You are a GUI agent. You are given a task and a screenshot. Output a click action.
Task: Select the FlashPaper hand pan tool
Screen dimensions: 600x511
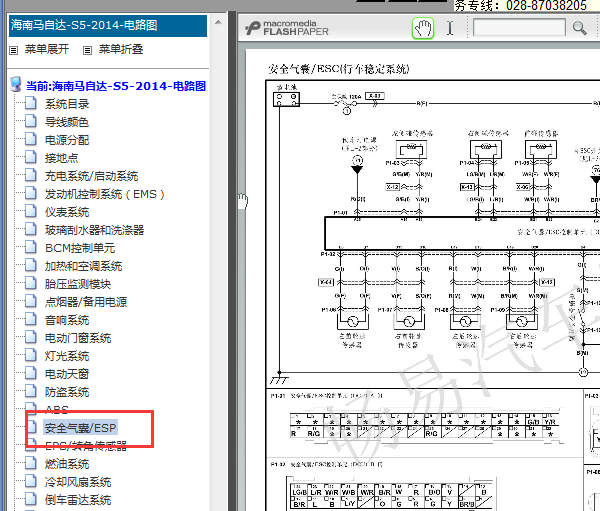[423, 28]
